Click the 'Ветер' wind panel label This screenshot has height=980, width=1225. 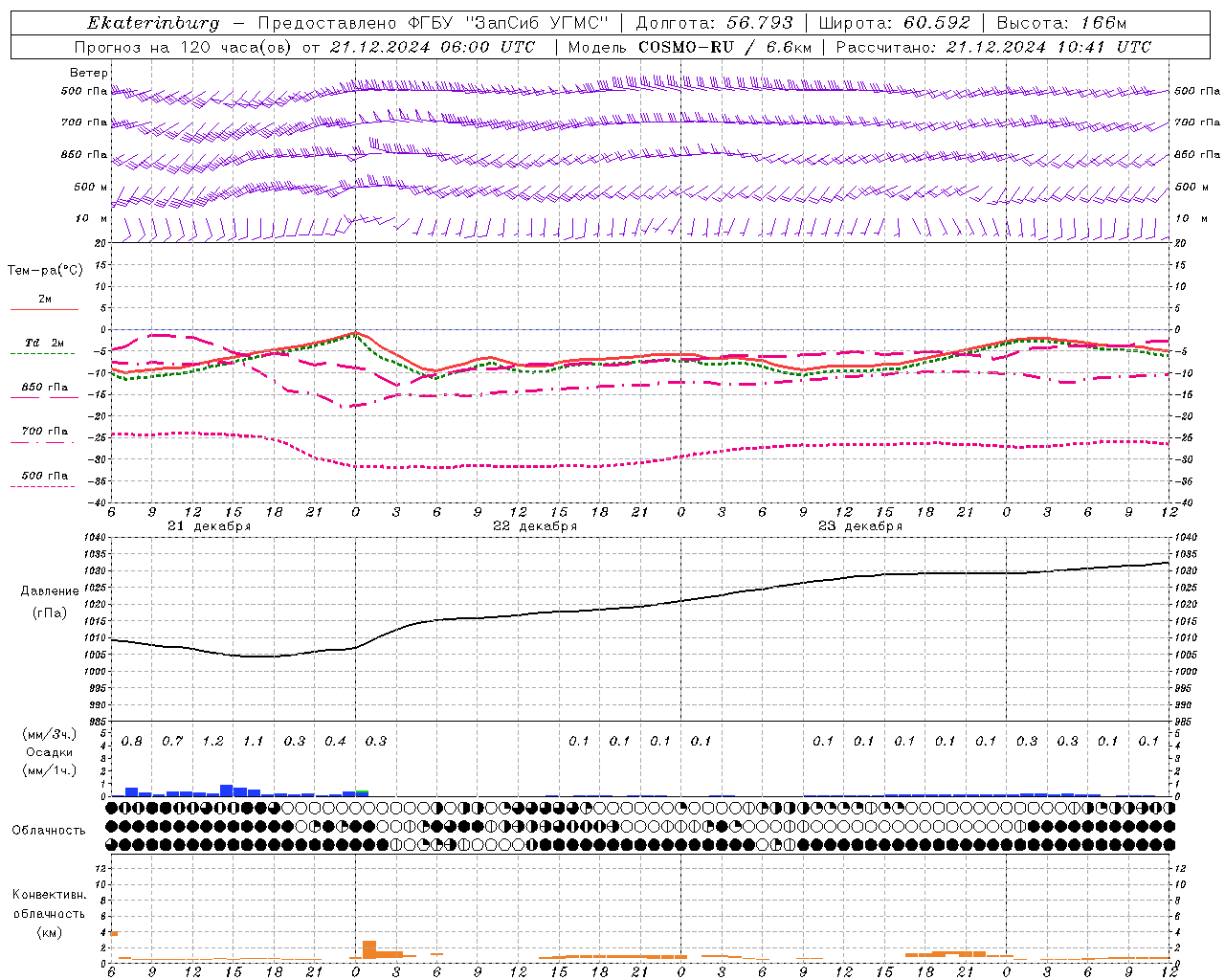[x=89, y=73]
